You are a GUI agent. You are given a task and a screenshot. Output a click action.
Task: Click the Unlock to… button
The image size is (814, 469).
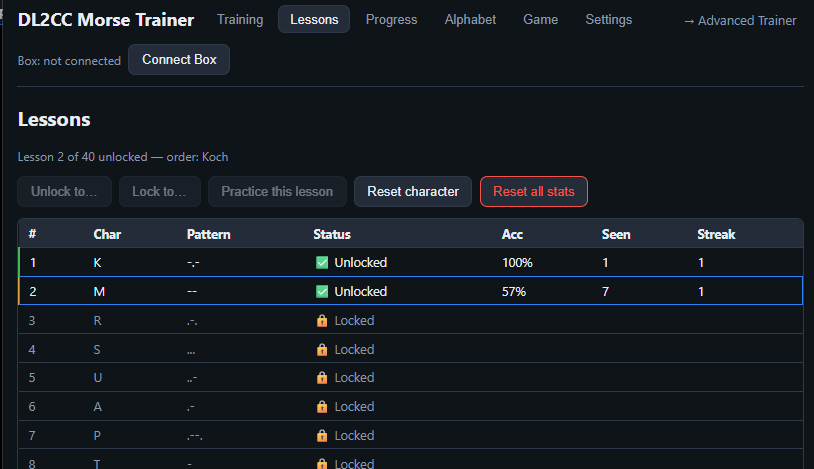(64, 192)
